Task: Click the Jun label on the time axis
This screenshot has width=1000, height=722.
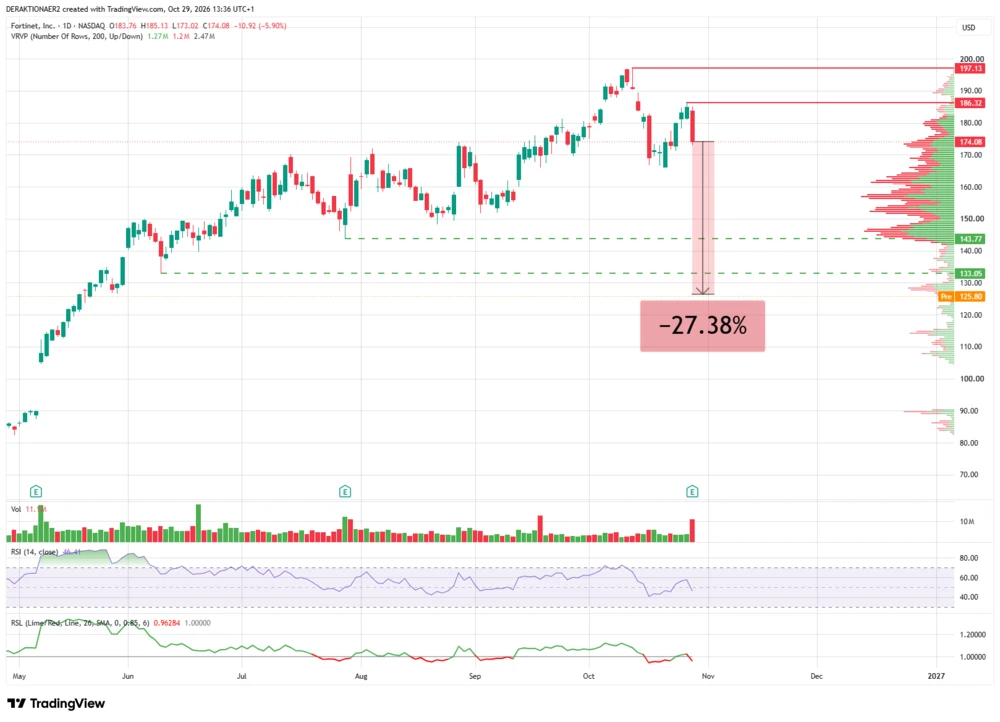Action: coord(128,676)
